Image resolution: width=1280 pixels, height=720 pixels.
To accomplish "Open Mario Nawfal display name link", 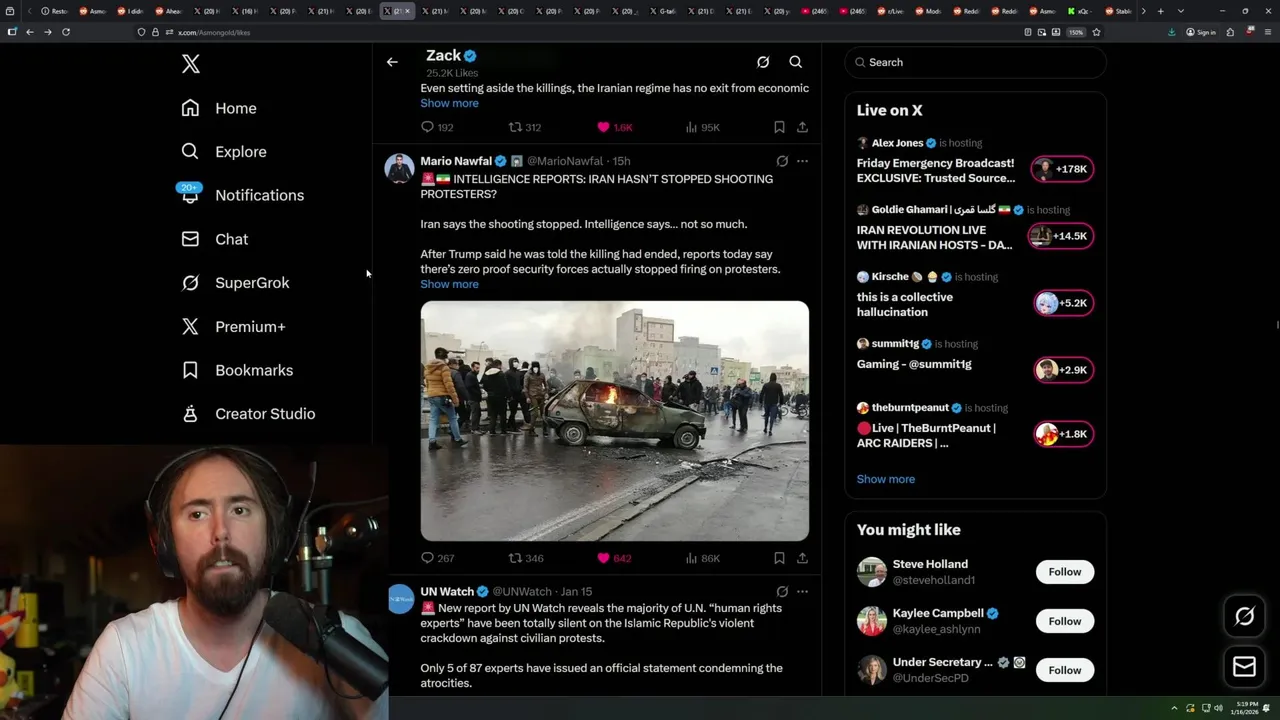I will pyautogui.click(x=456, y=161).
